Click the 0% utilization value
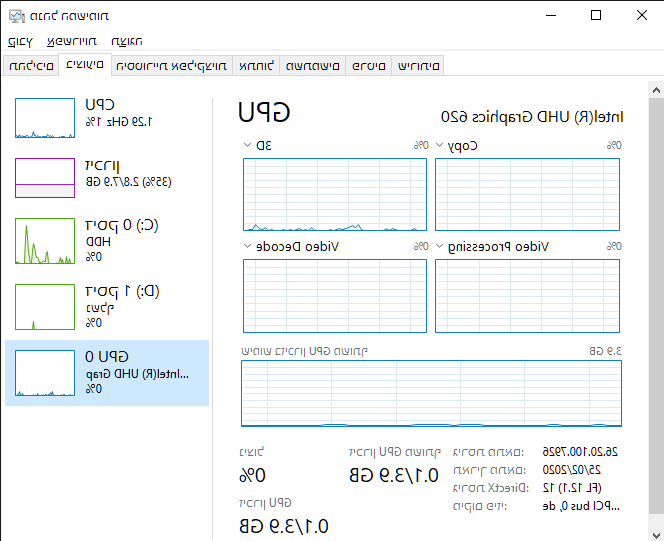The image size is (664, 541). tap(252, 475)
